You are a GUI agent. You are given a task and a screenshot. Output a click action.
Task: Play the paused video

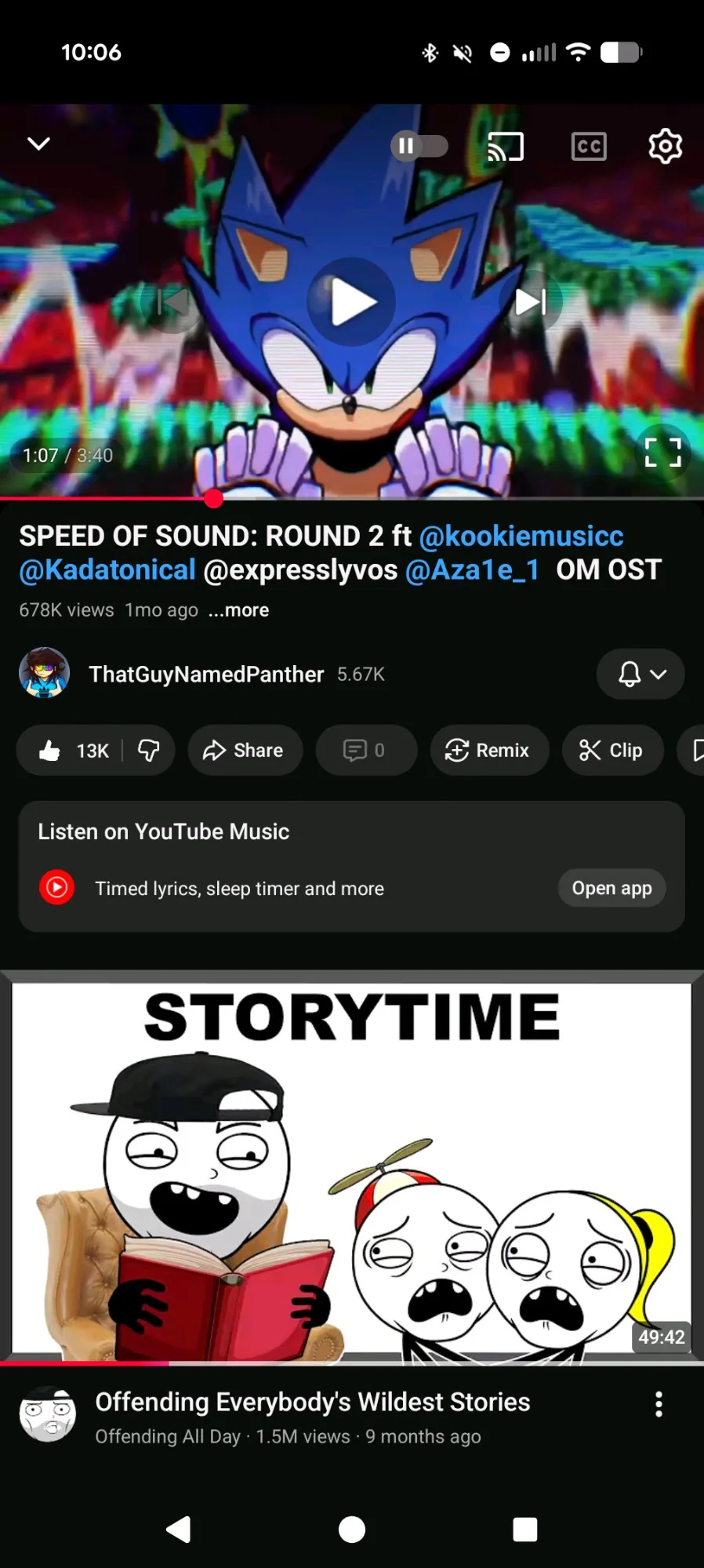351,302
